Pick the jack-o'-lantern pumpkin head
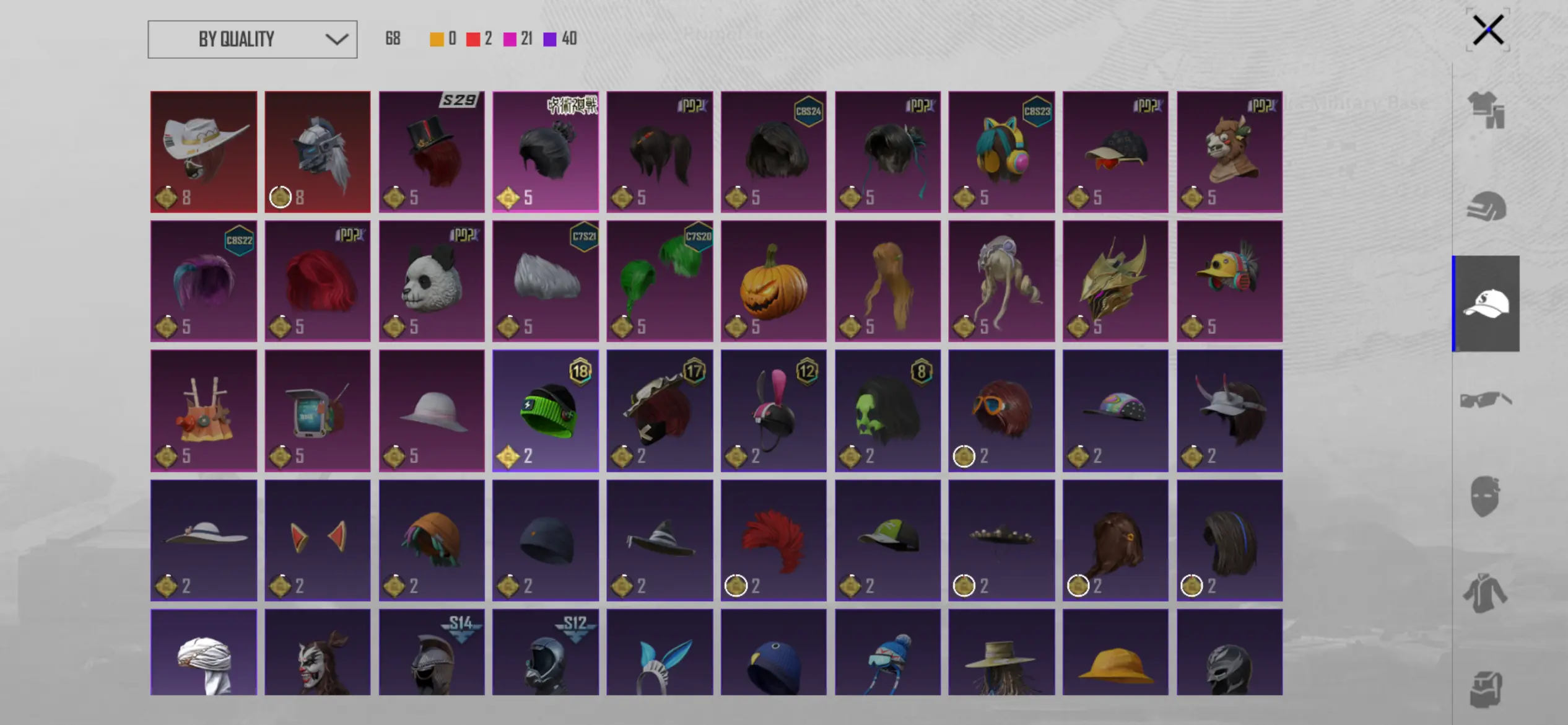1568x725 pixels. pos(773,281)
